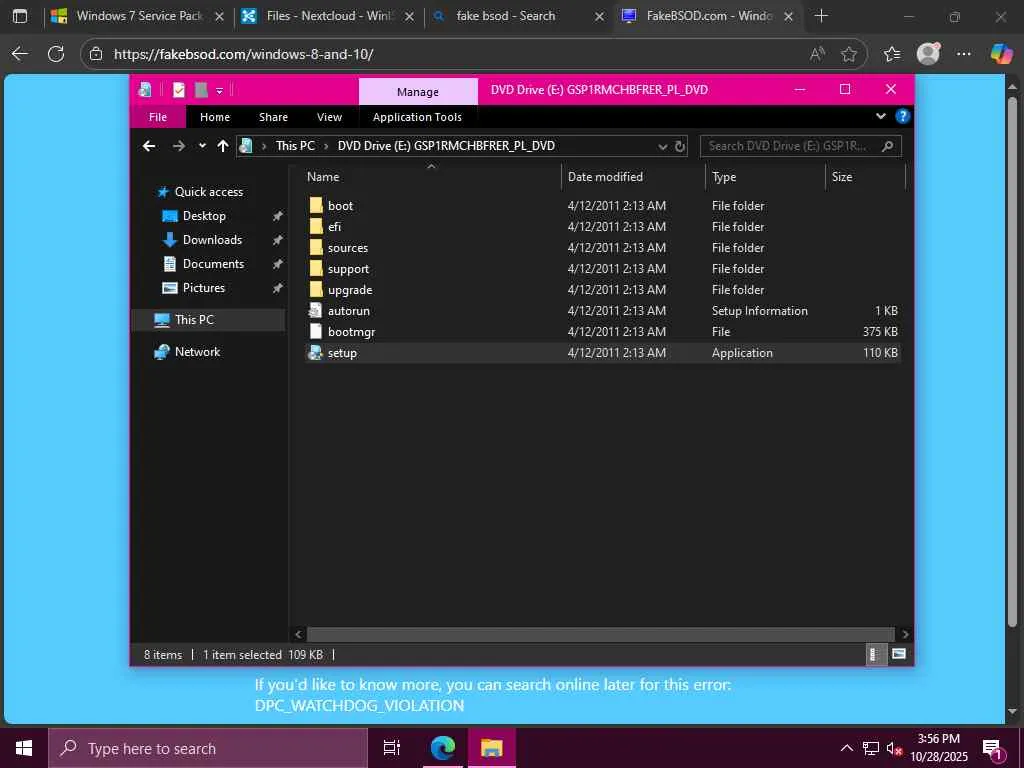Switch to Details view icon in status bar
1024x768 pixels.
coord(874,654)
